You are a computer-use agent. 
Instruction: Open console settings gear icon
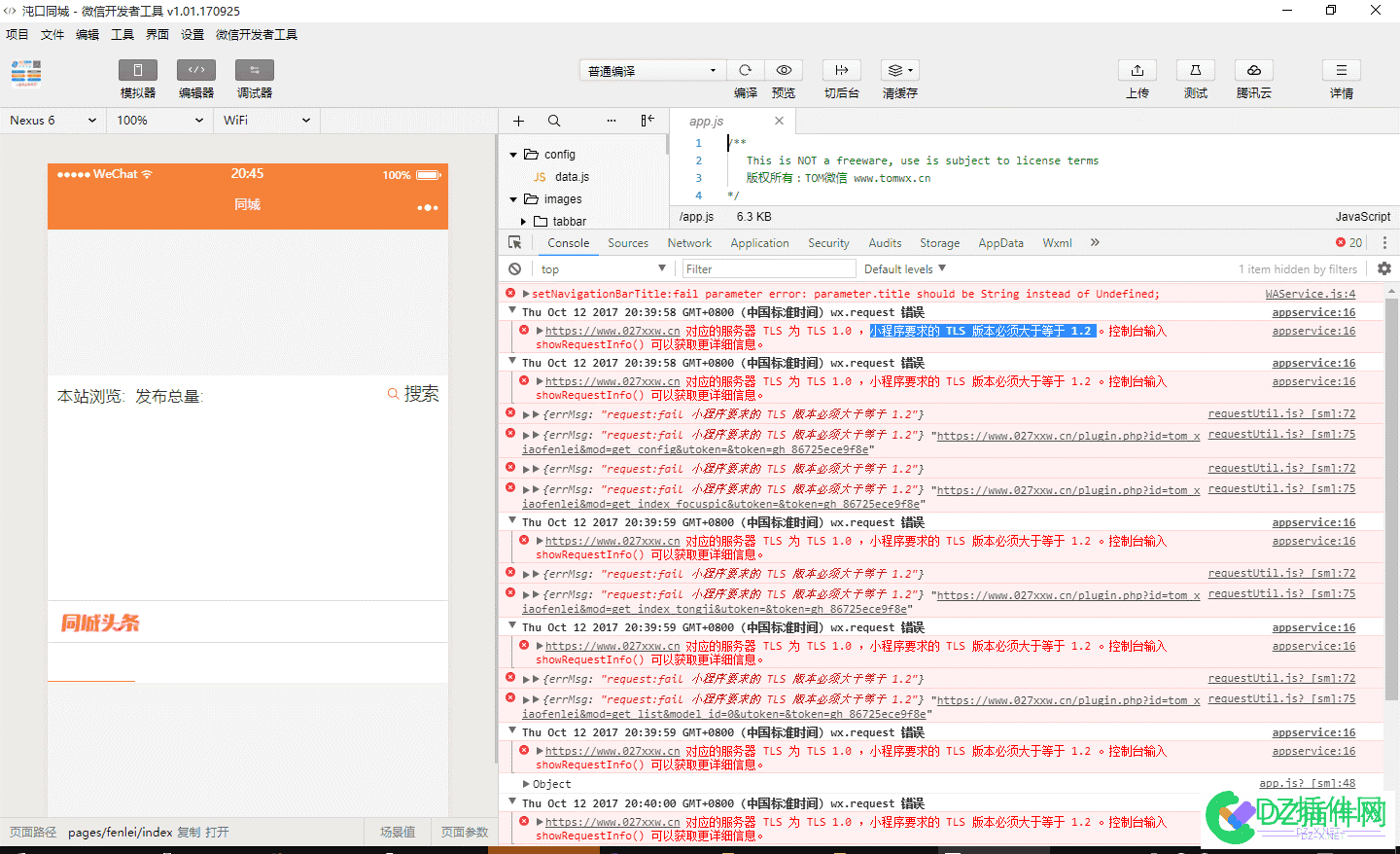(1384, 269)
